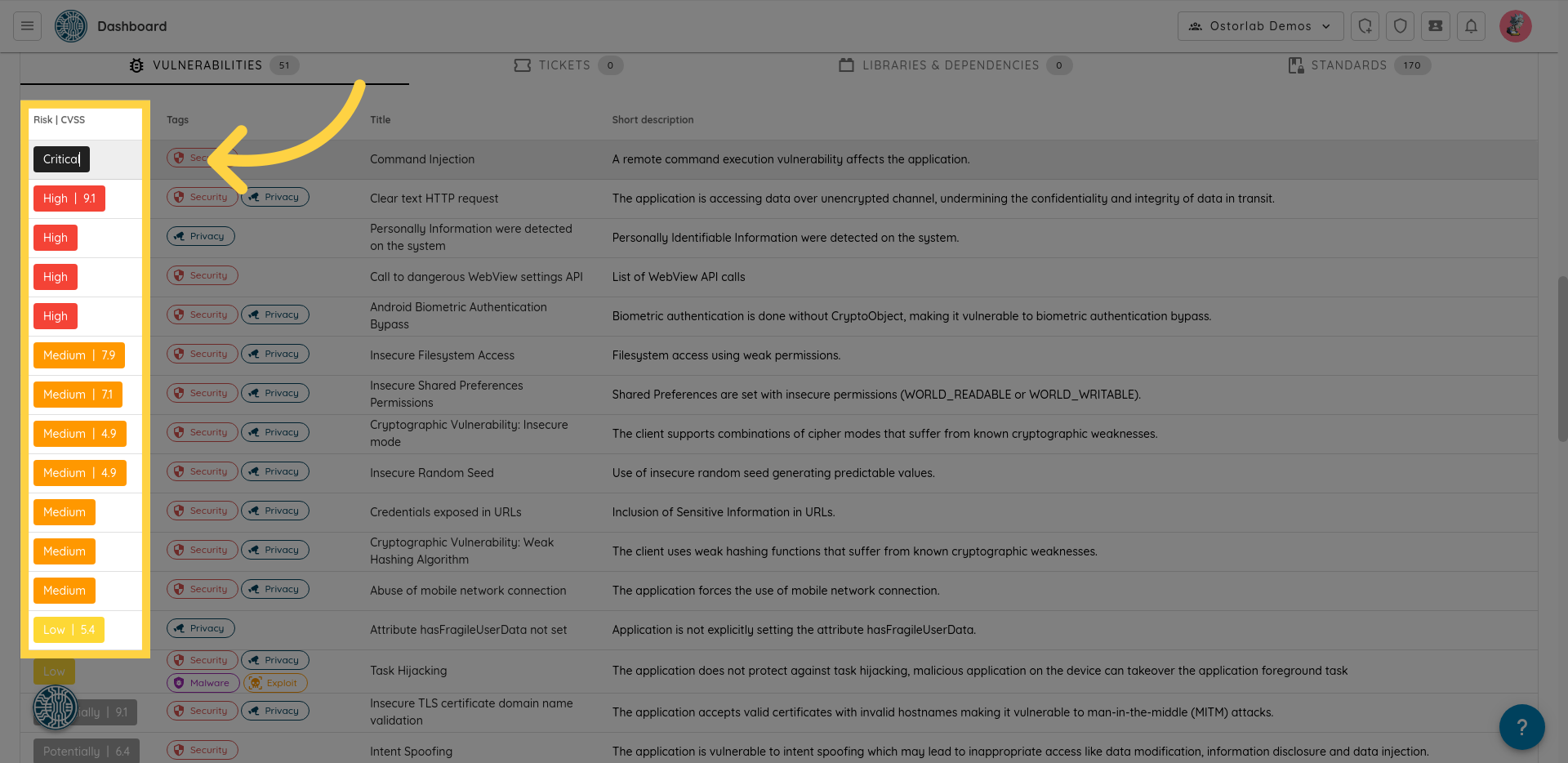Screen dimensions: 1568x763
Task: Click the High 9.1 risk badge
Action: (x=69, y=199)
